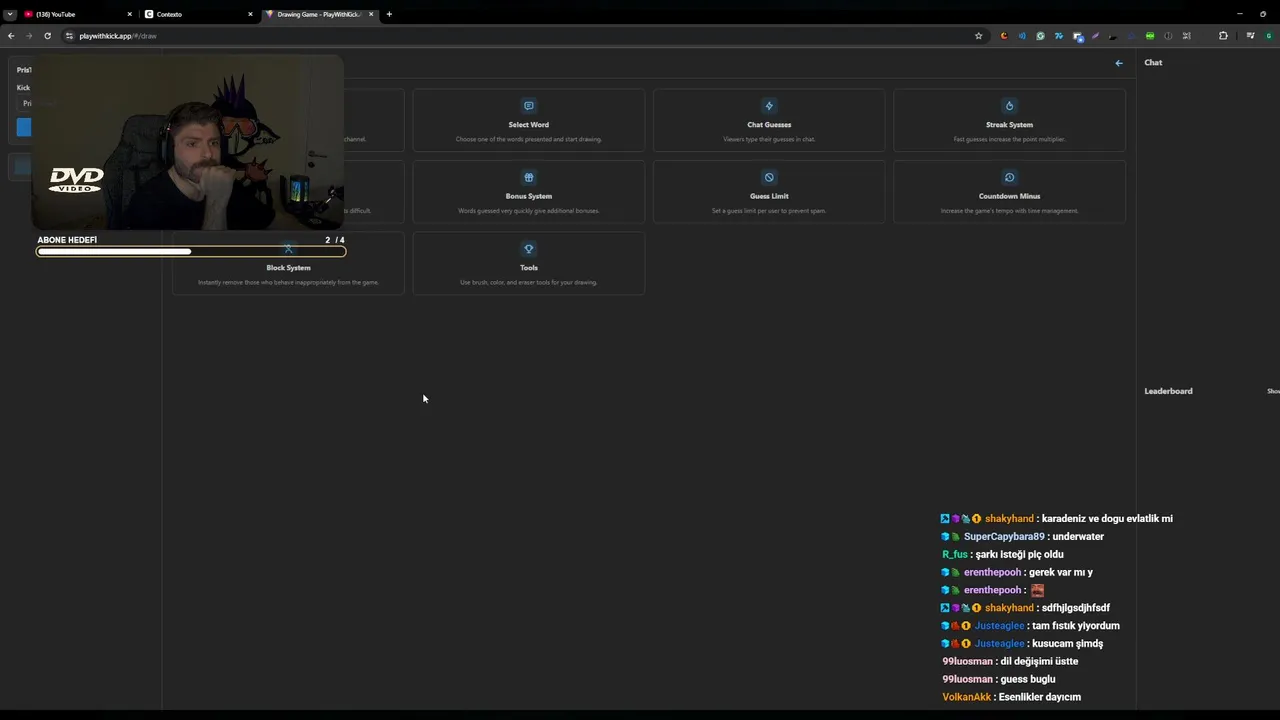Image resolution: width=1280 pixels, height=720 pixels.
Task: Open a new browser tab with plus
Action: coord(389,14)
